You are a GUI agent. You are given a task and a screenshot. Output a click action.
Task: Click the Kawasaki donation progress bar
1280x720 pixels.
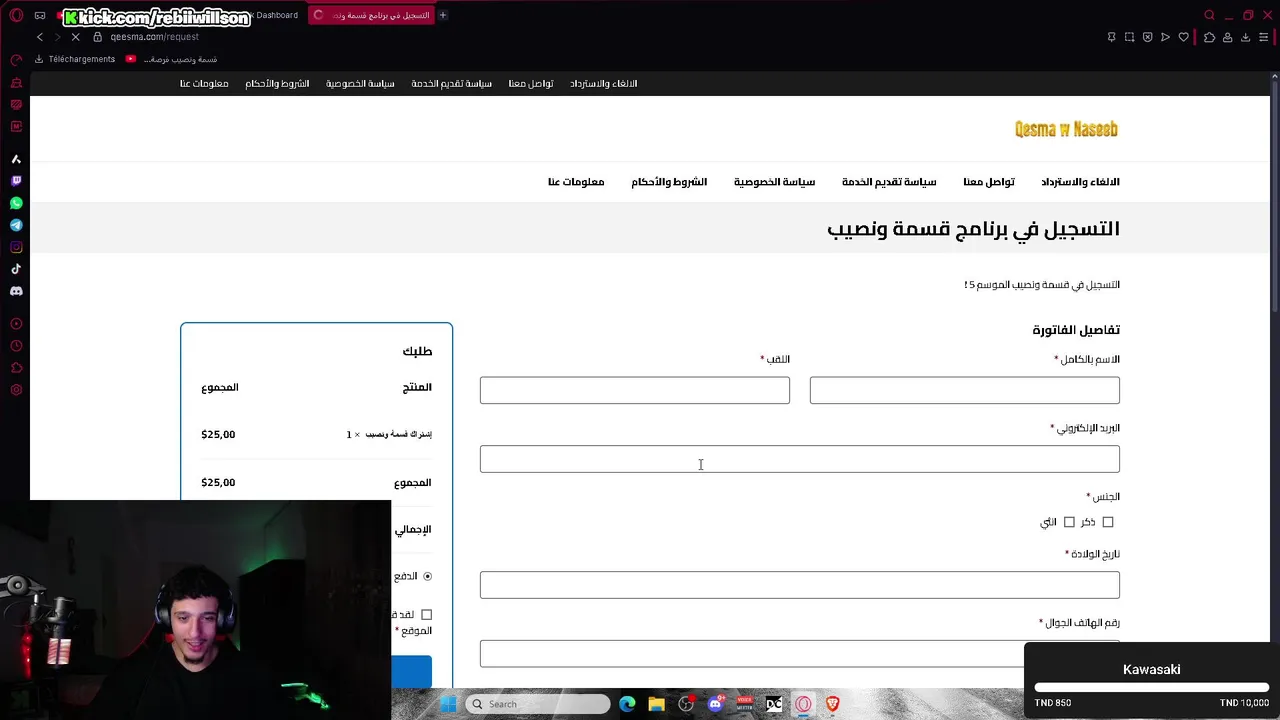[x=1152, y=688]
